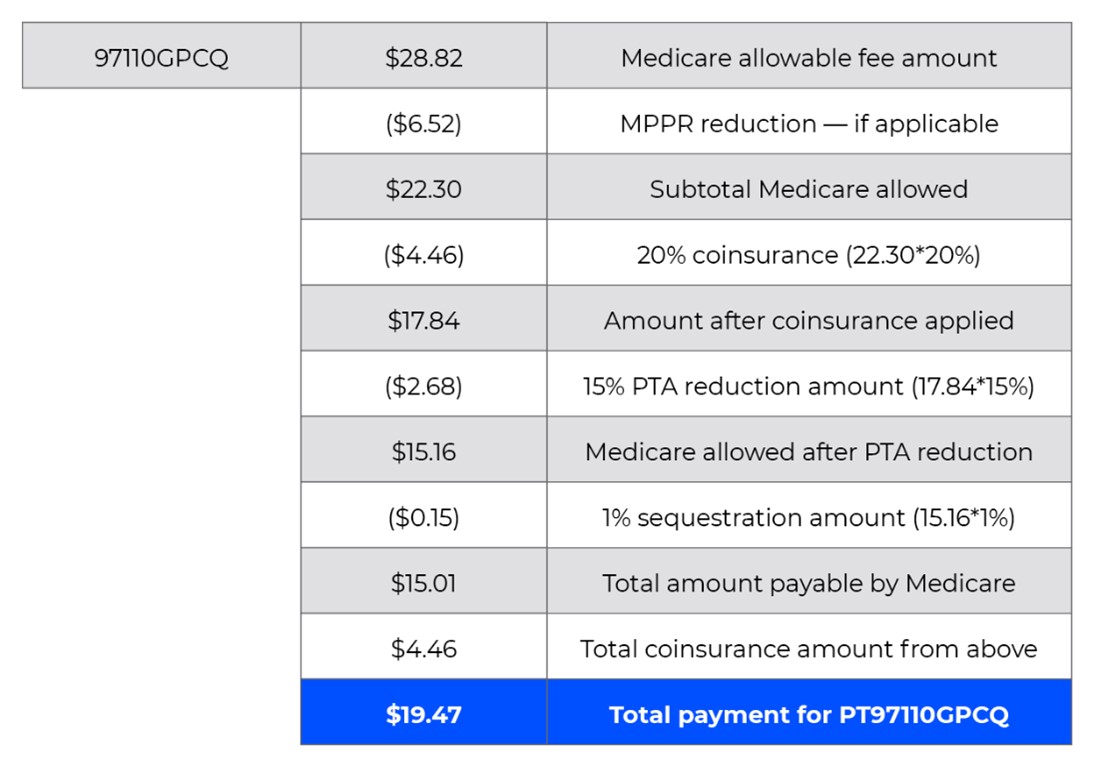Select the ($6.52) reduction value
The image size is (1094, 766).
click(424, 124)
